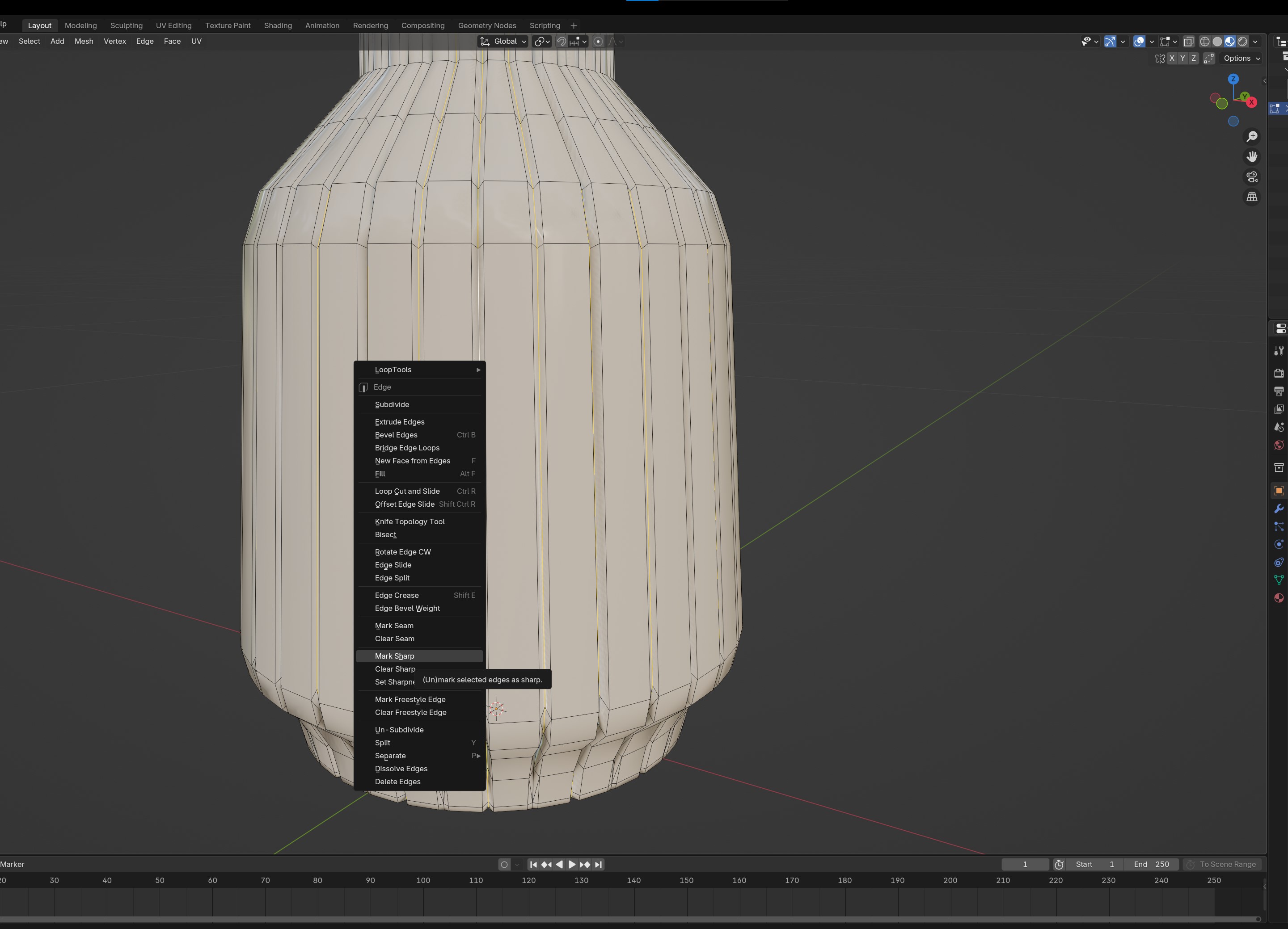1288x929 pixels.
Task: Click the red X axis gizmo handle
Action: pyautogui.click(x=1252, y=102)
